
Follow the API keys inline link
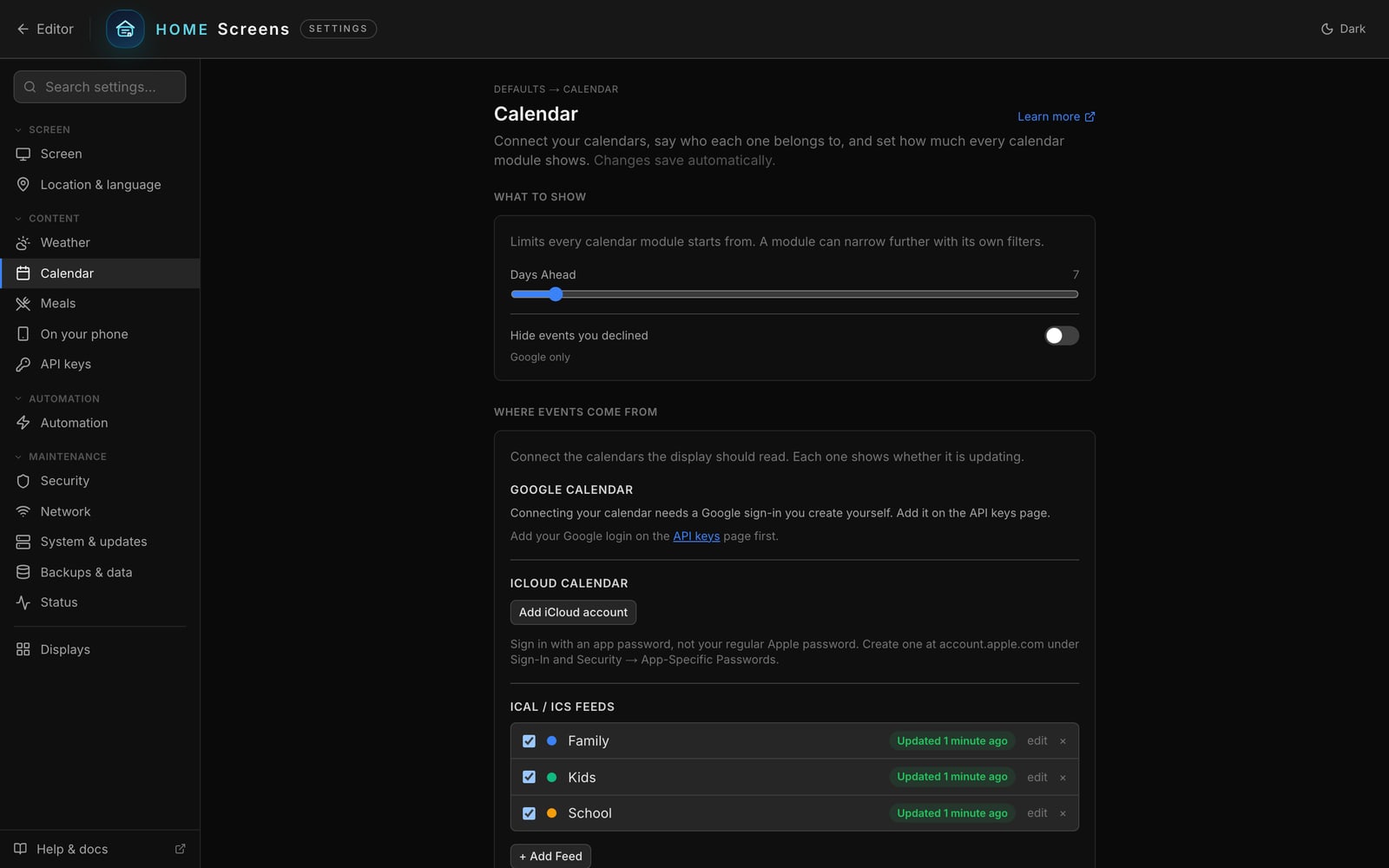pyautogui.click(x=696, y=536)
